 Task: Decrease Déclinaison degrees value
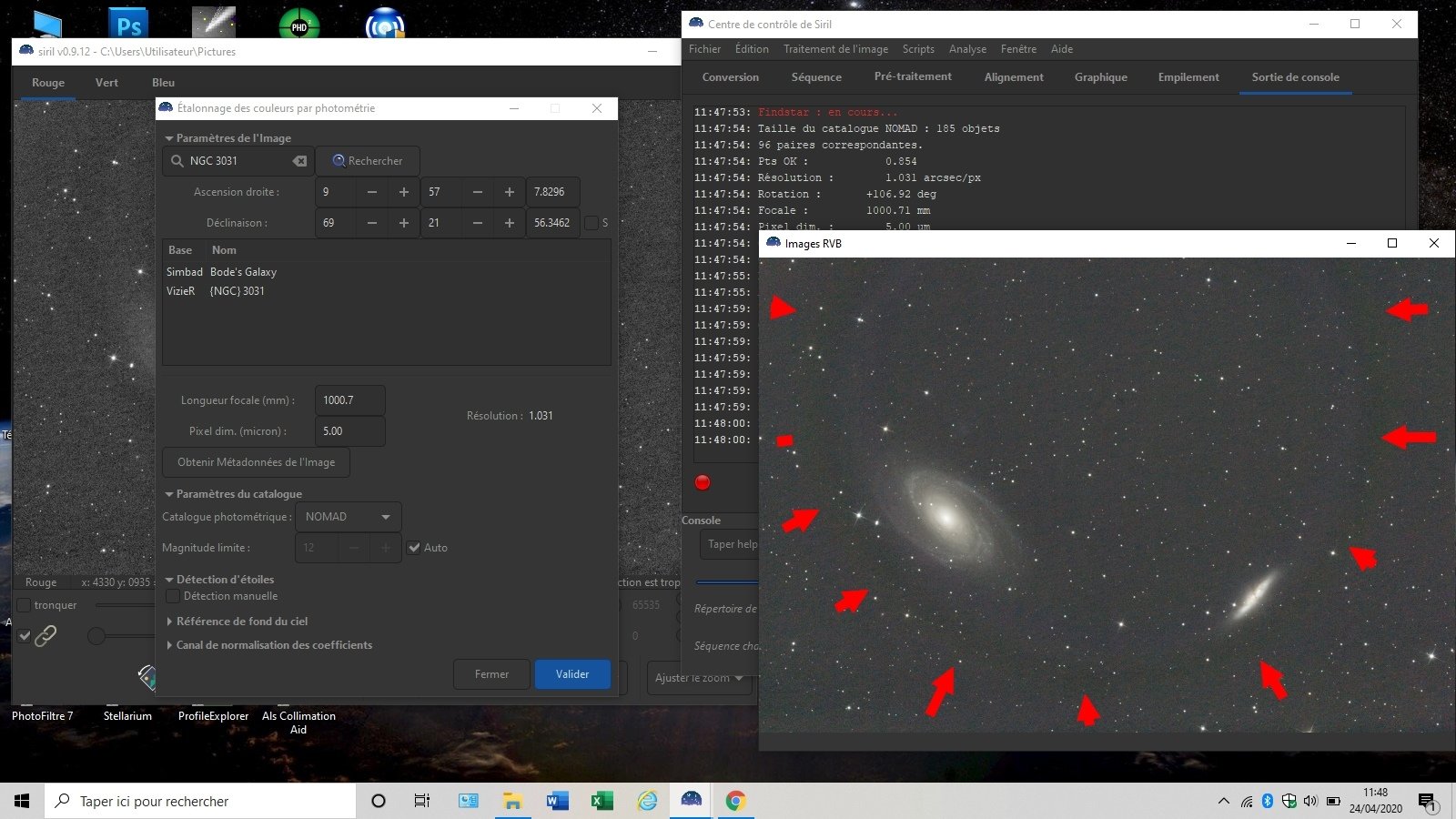(372, 223)
